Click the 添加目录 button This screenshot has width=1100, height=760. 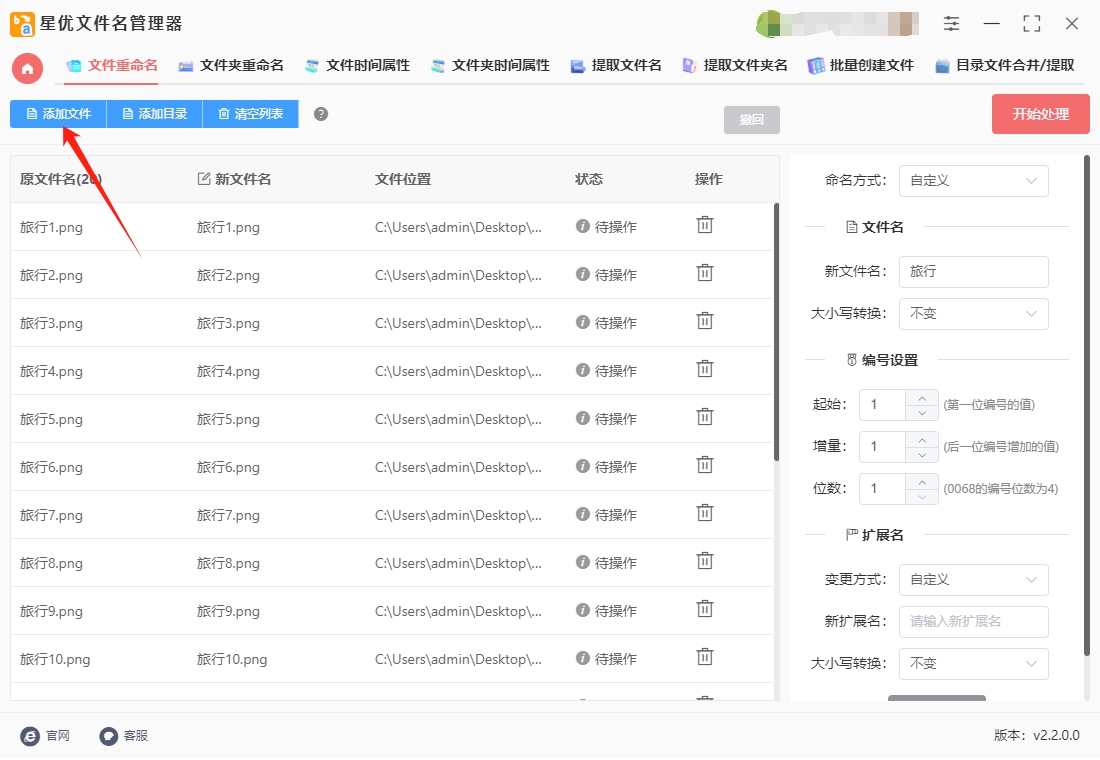(x=154, y=114)
